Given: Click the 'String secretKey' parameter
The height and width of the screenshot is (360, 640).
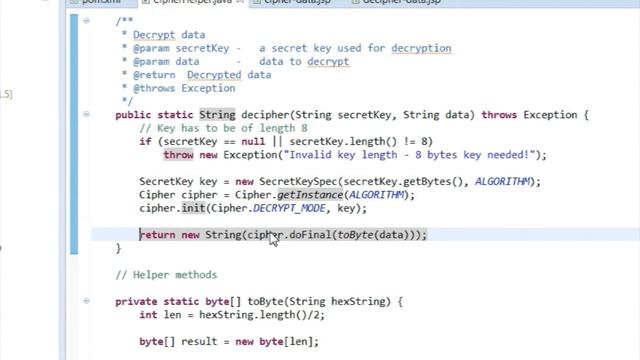Looking at the screenshot, I should pos(343,115).
